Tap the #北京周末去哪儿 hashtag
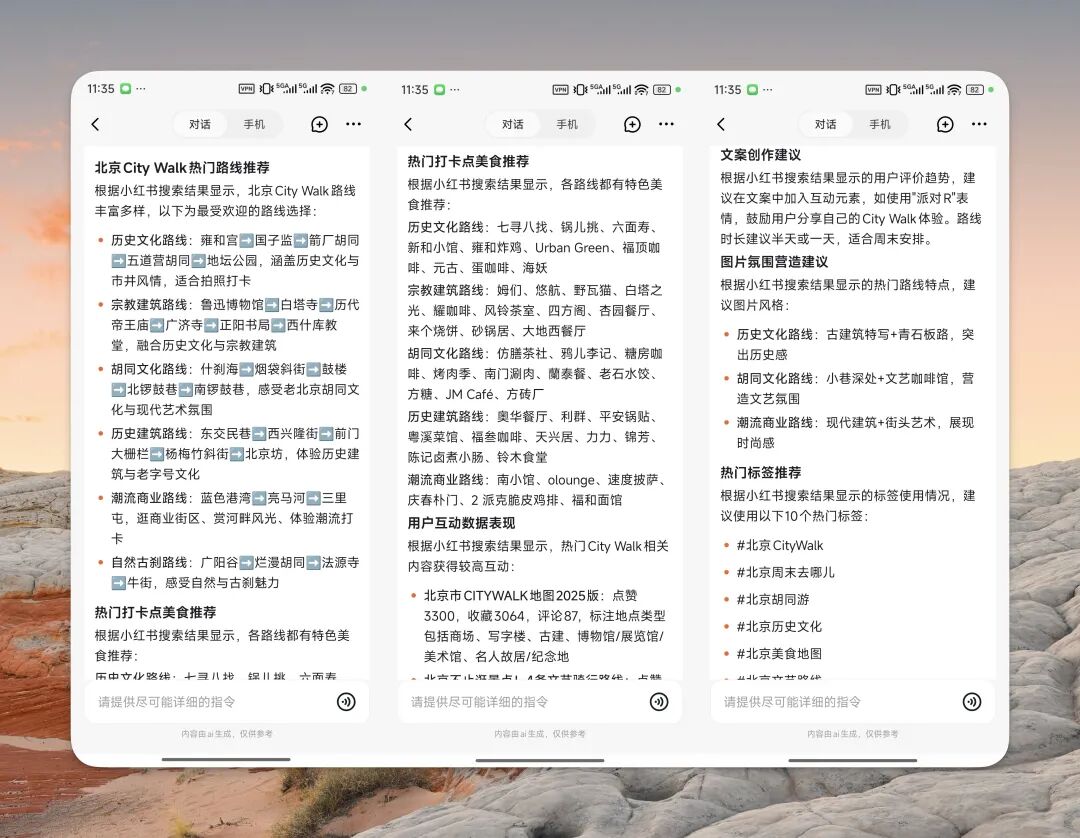Screen dimensions: 1080x838 [x=785, y=572]
